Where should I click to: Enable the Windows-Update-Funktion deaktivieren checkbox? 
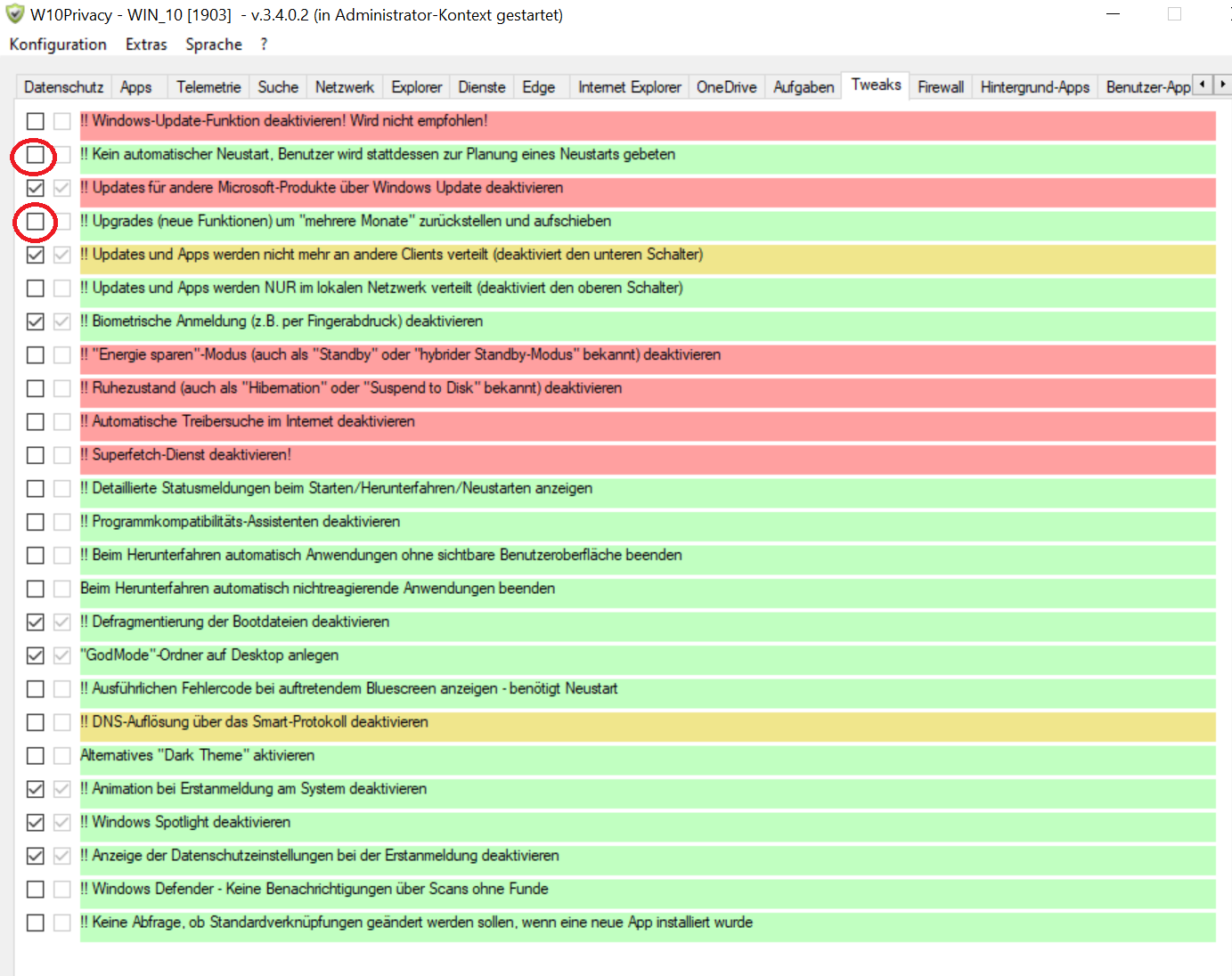[x=36, y=121]
